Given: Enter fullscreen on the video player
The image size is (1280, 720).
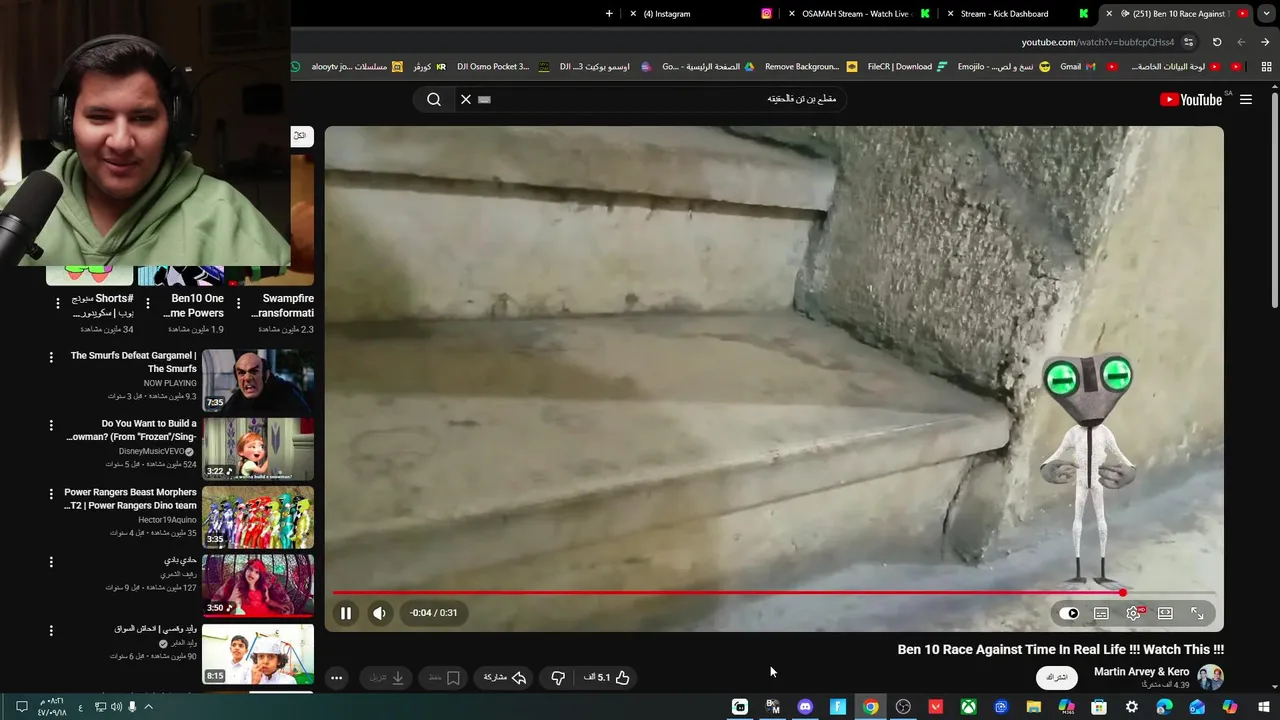Looking at the screenshot, I should click(1197, 613).
